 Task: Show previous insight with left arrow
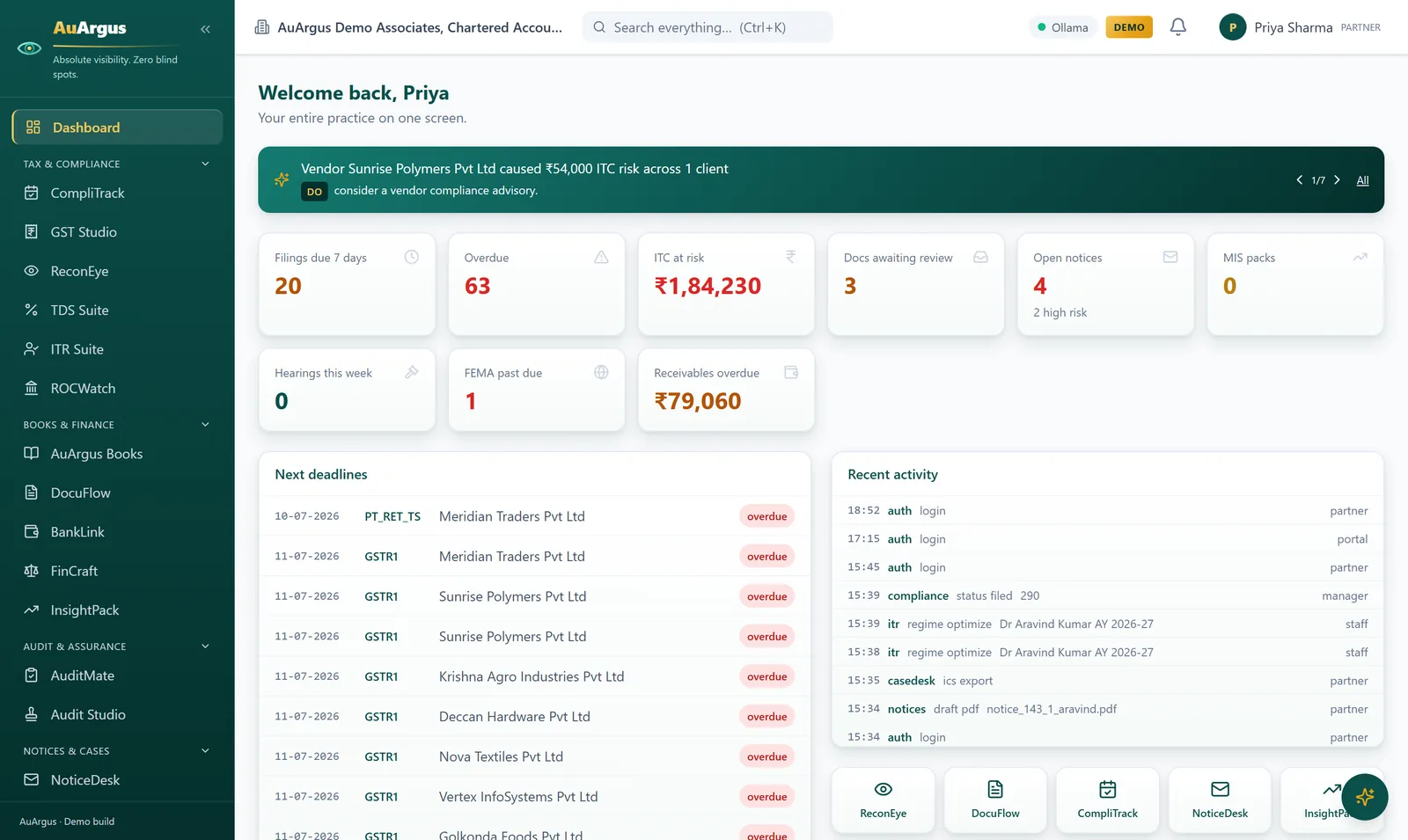point(1299,179)
